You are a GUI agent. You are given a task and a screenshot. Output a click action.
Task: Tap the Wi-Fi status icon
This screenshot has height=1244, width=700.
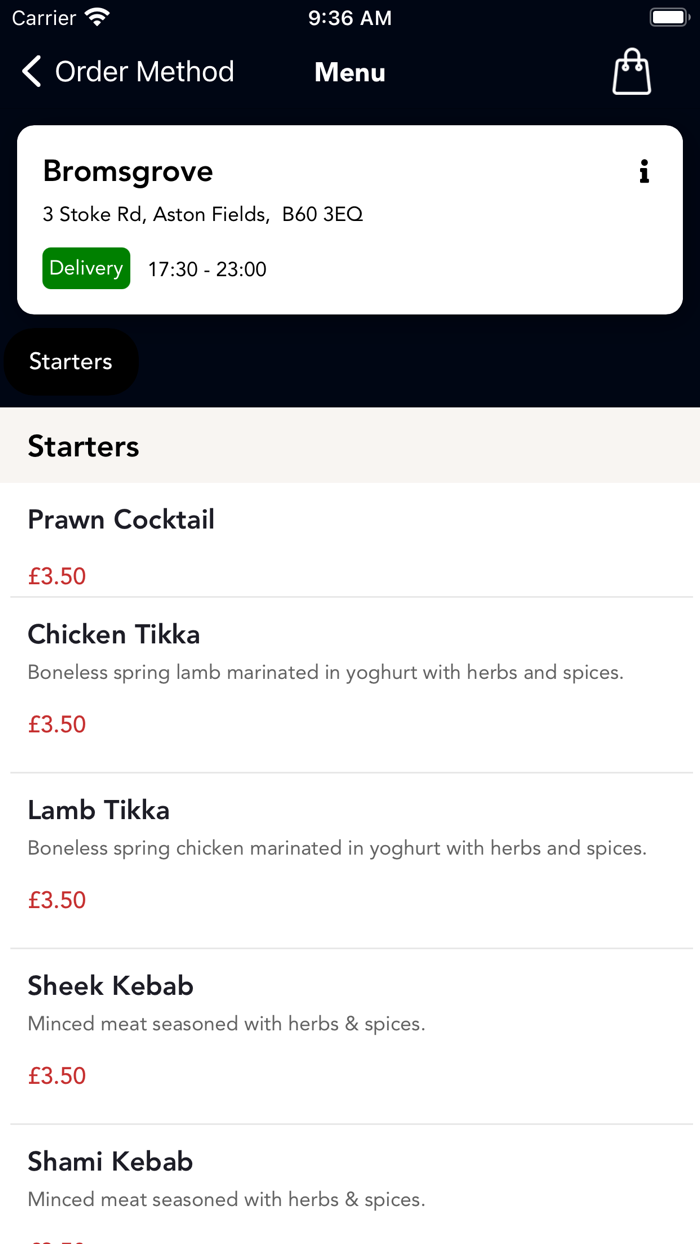97,18
